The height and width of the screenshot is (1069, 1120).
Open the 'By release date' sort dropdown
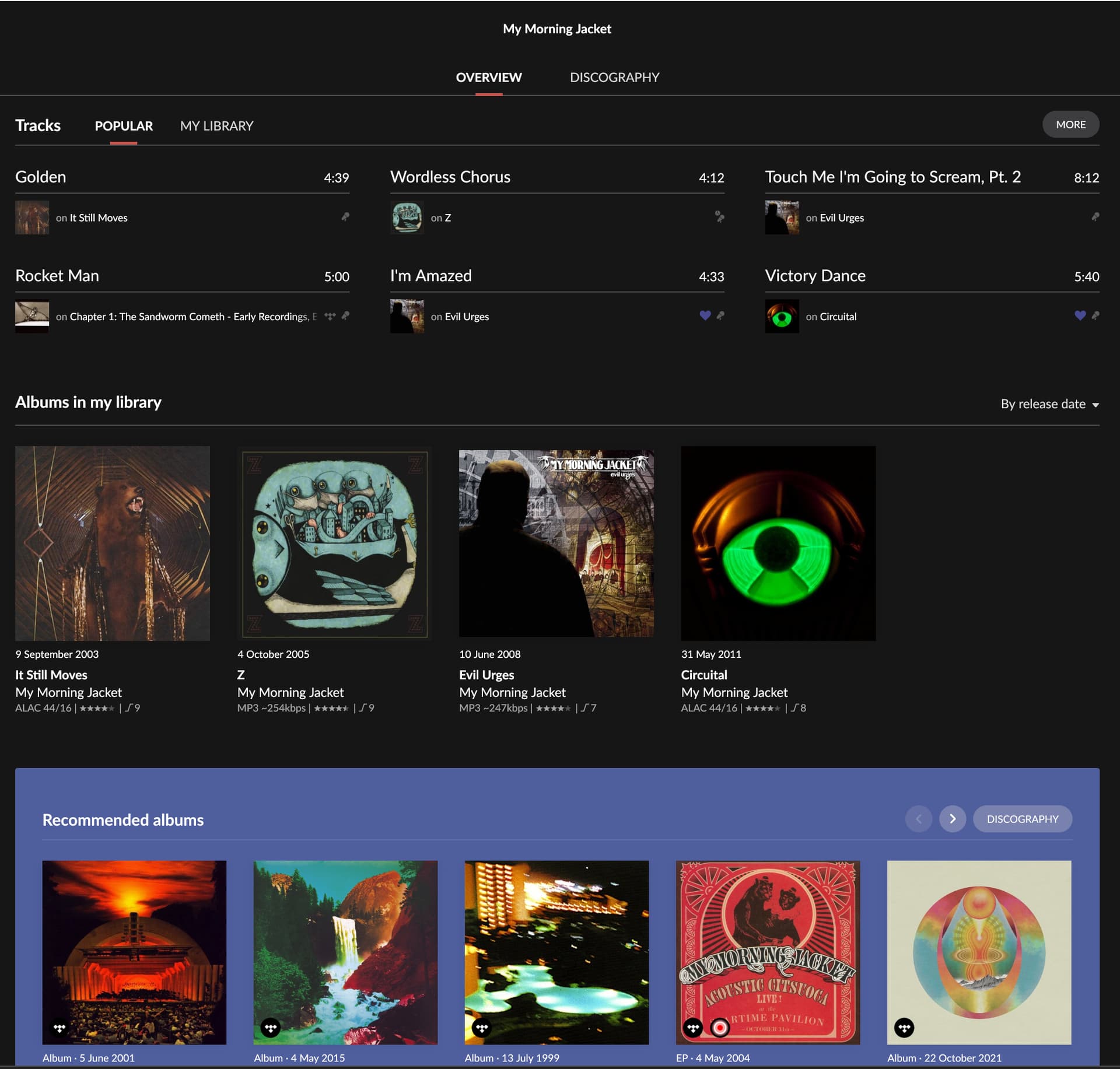tap(1049, 404)
